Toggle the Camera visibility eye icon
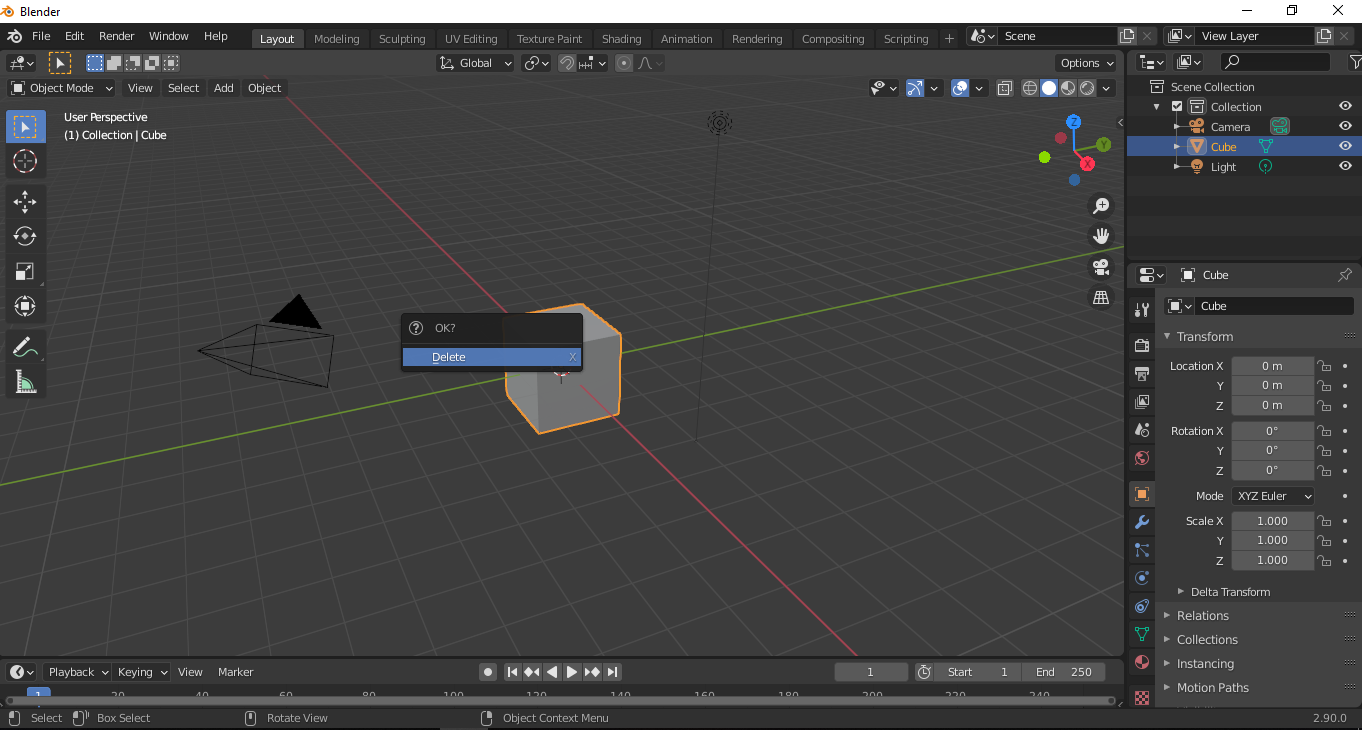This screenshot has width=1362, height=730. pos(1345,126)
